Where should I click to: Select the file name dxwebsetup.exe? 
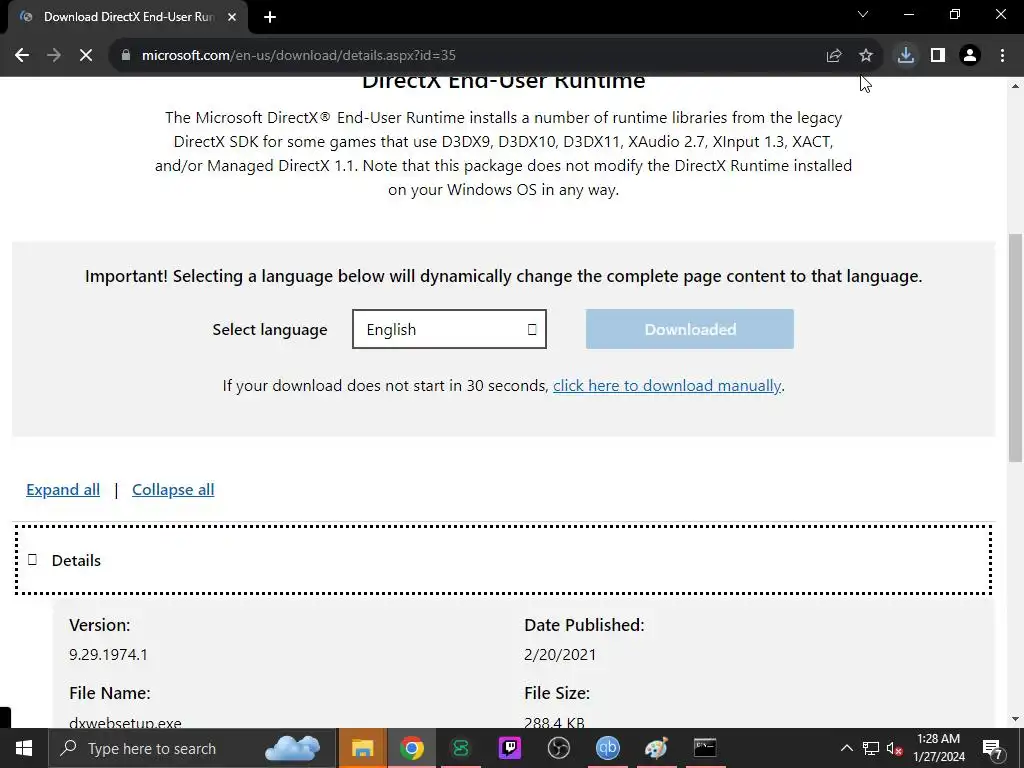coord(125,722)
